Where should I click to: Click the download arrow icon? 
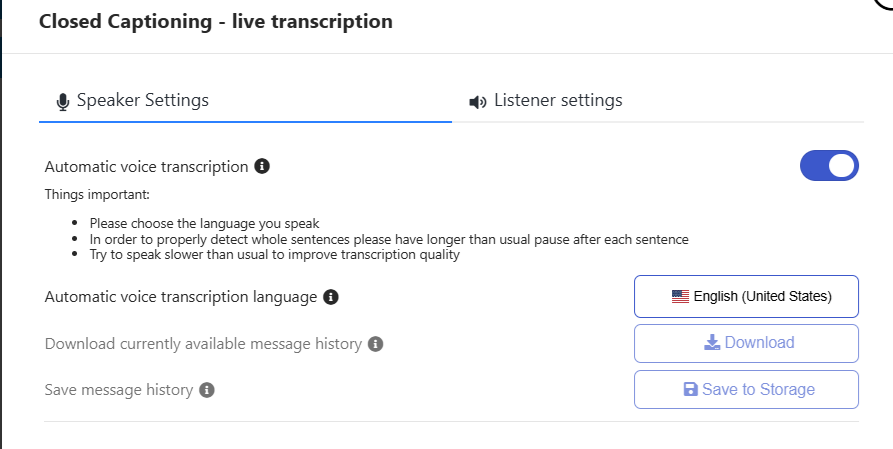click(712, 343)
